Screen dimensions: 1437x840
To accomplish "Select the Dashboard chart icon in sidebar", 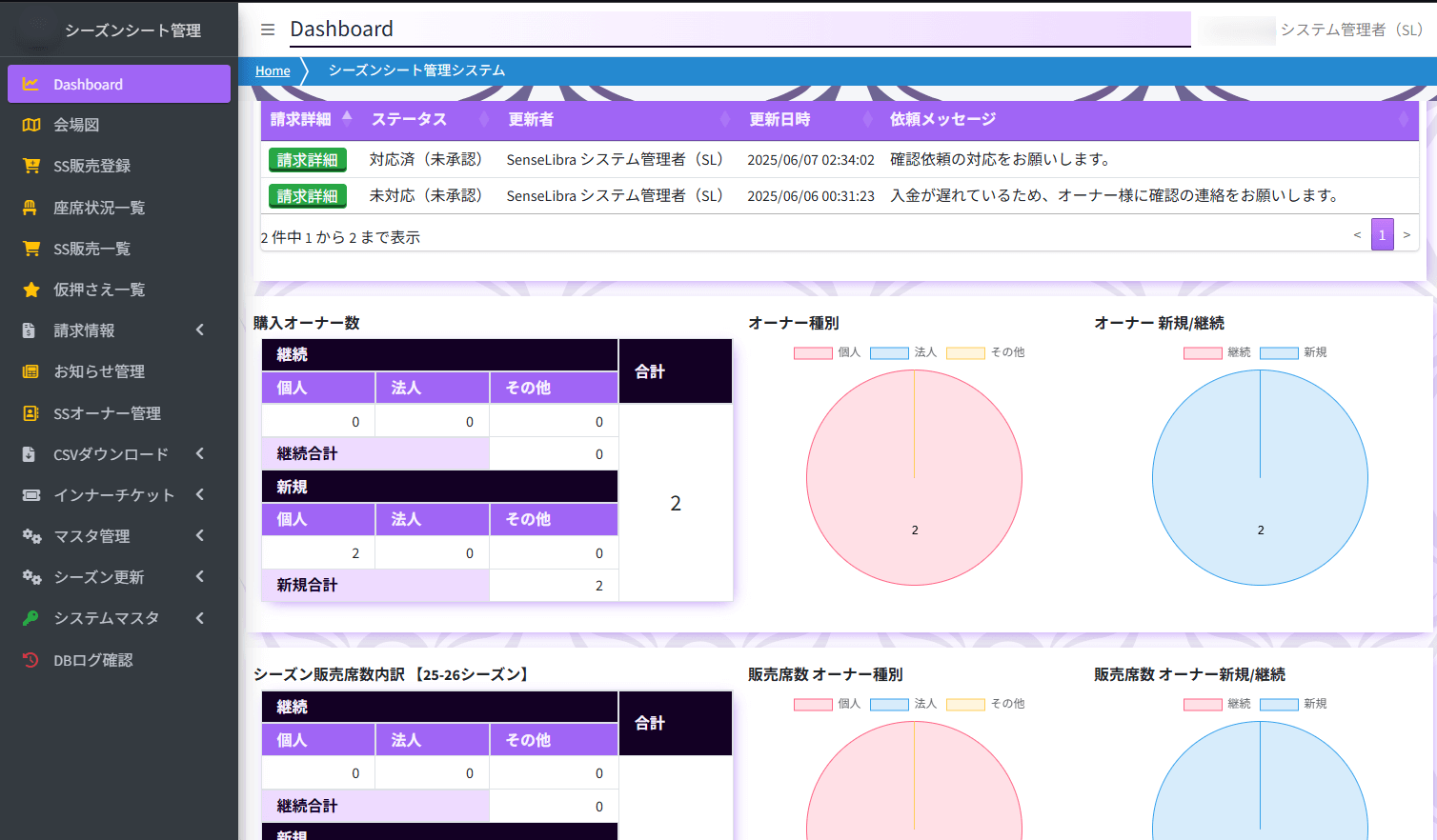I will pyautogui.click(x=31, y=84).
